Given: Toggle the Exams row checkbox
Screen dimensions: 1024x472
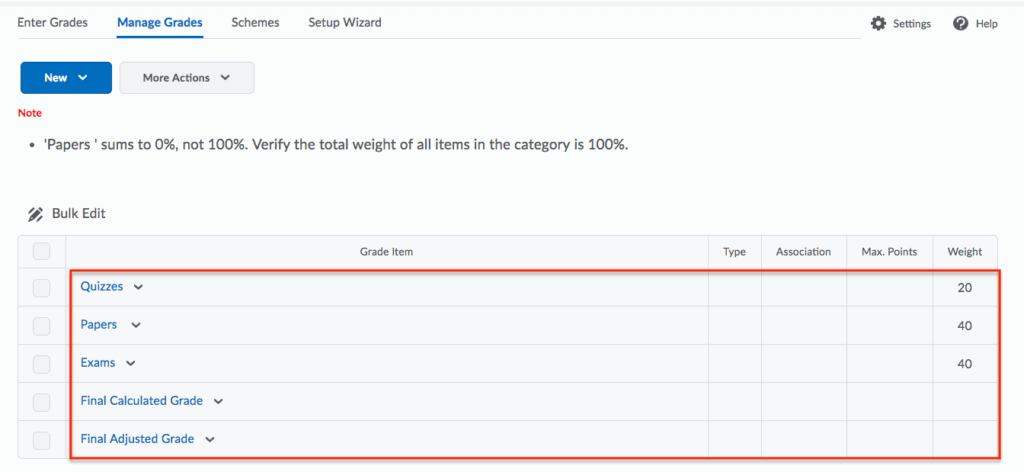Looking at the screenshot, I should click(x=41, y=363).
